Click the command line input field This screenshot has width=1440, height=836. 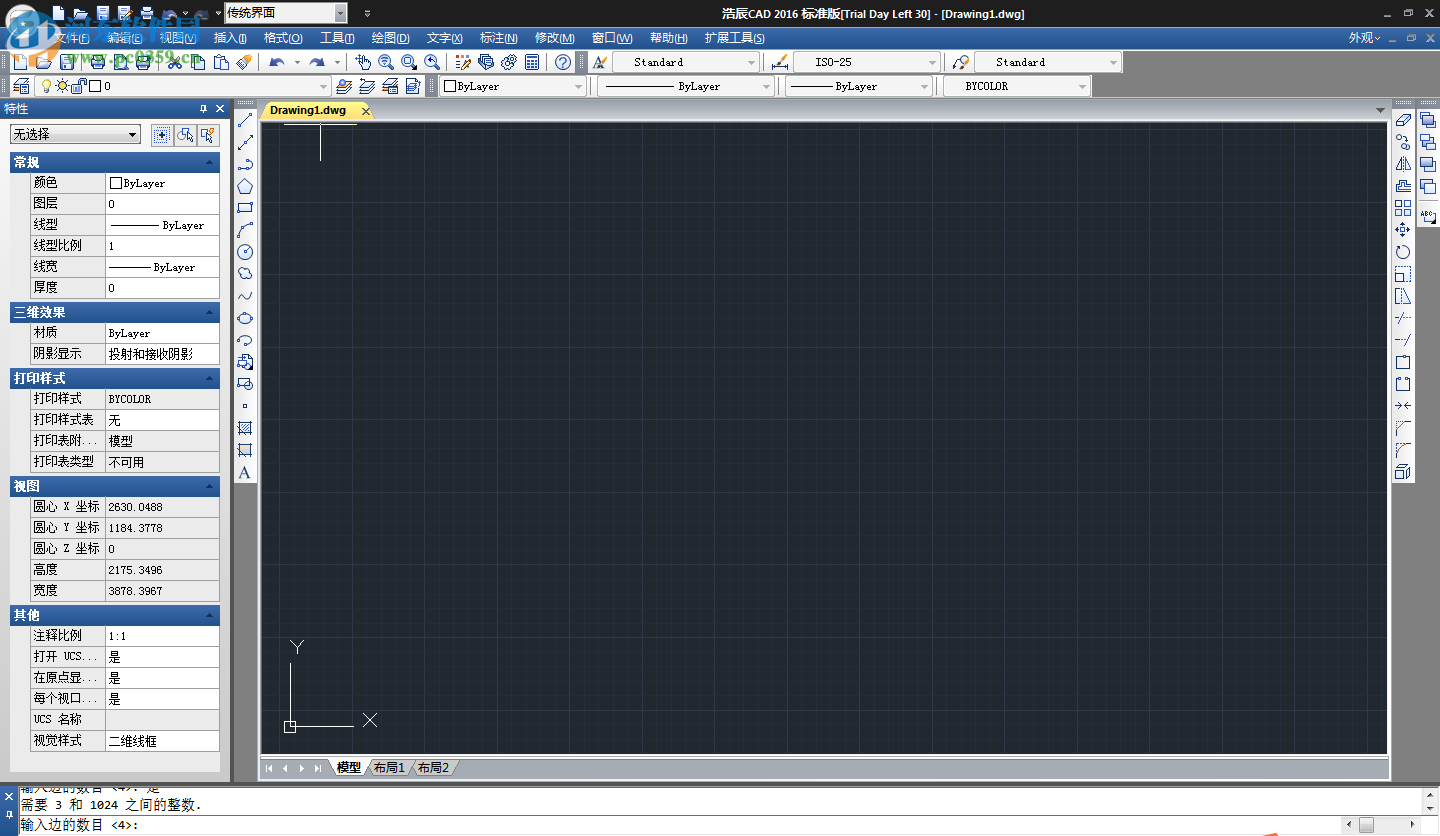680,825
